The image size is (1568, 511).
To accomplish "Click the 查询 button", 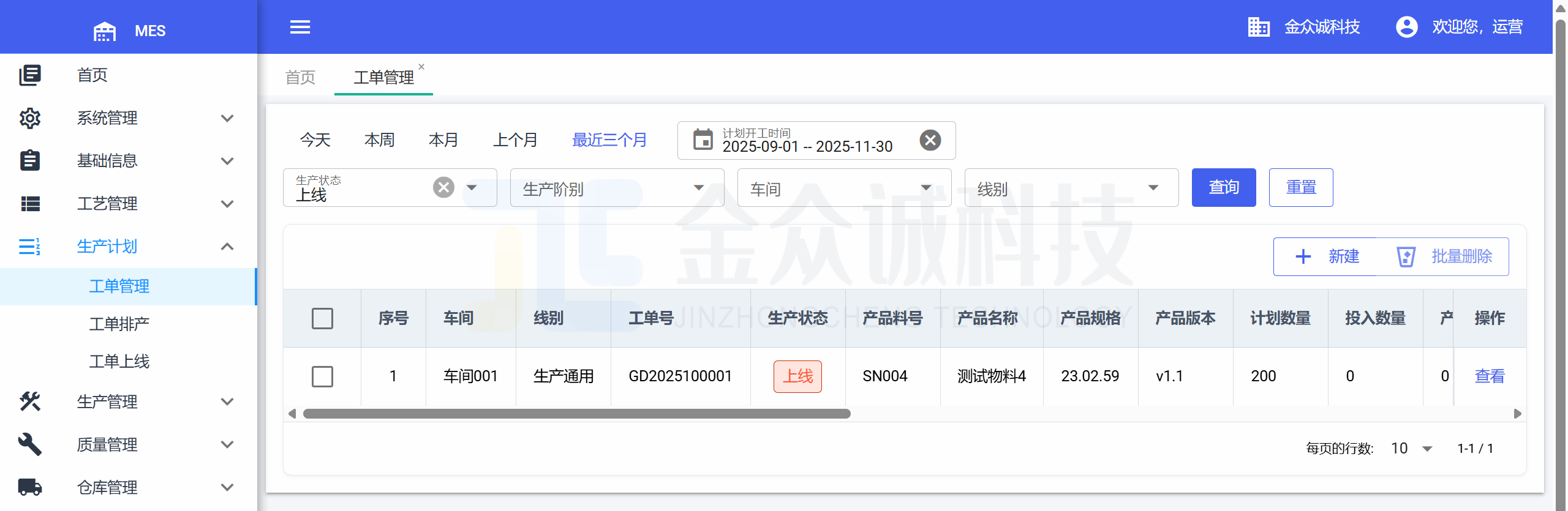I will point(1224,187).
